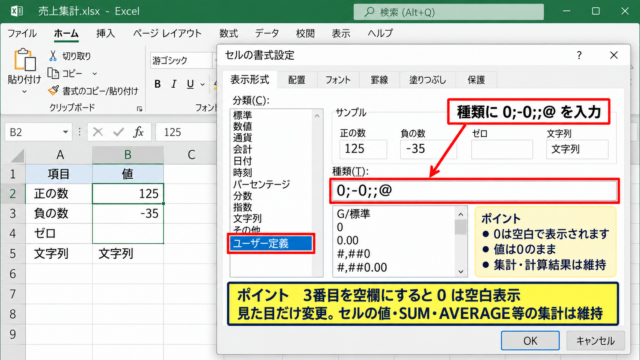
Task: Open the File menu tab
Action: point(22,33)
